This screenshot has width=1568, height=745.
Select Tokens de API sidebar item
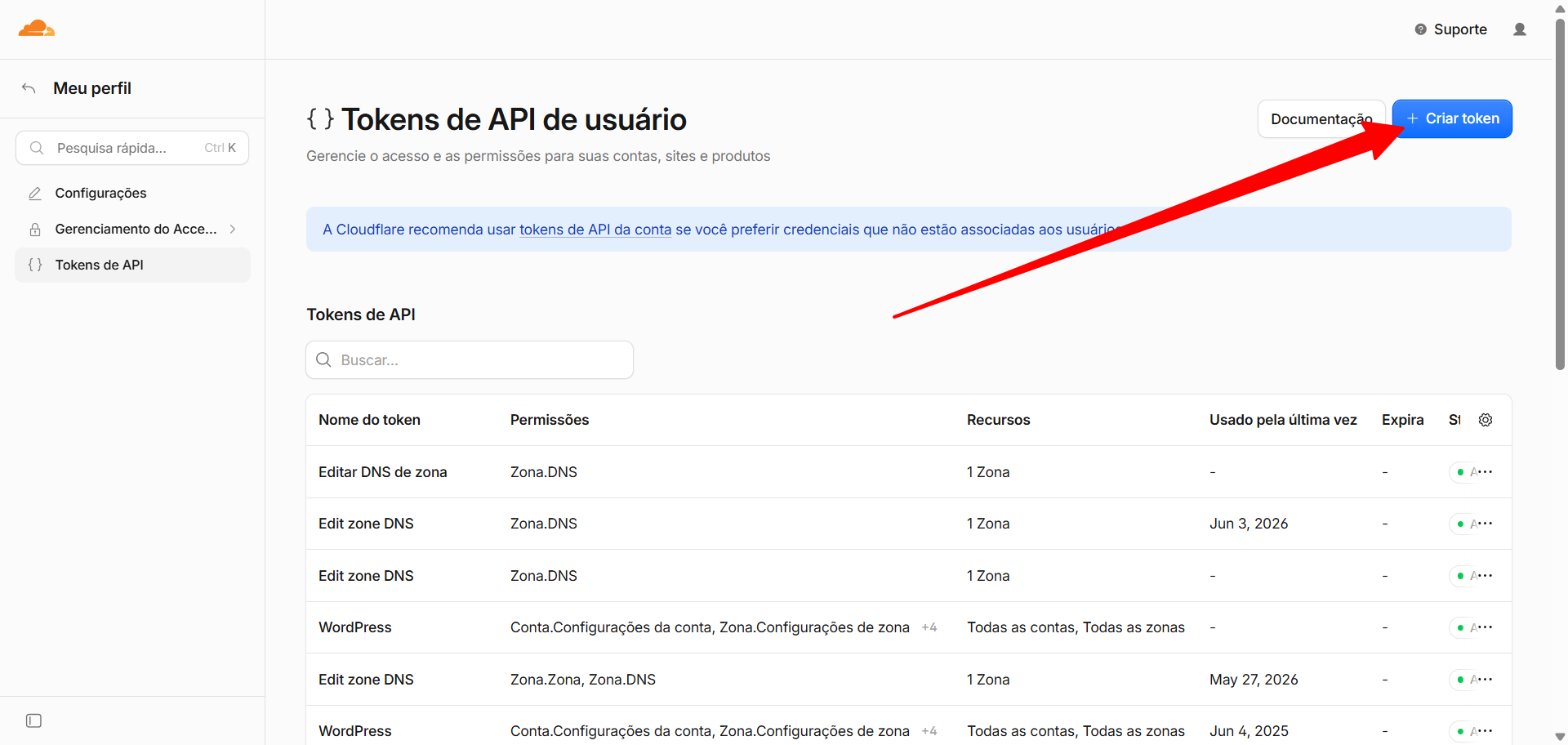pos(132,265)
